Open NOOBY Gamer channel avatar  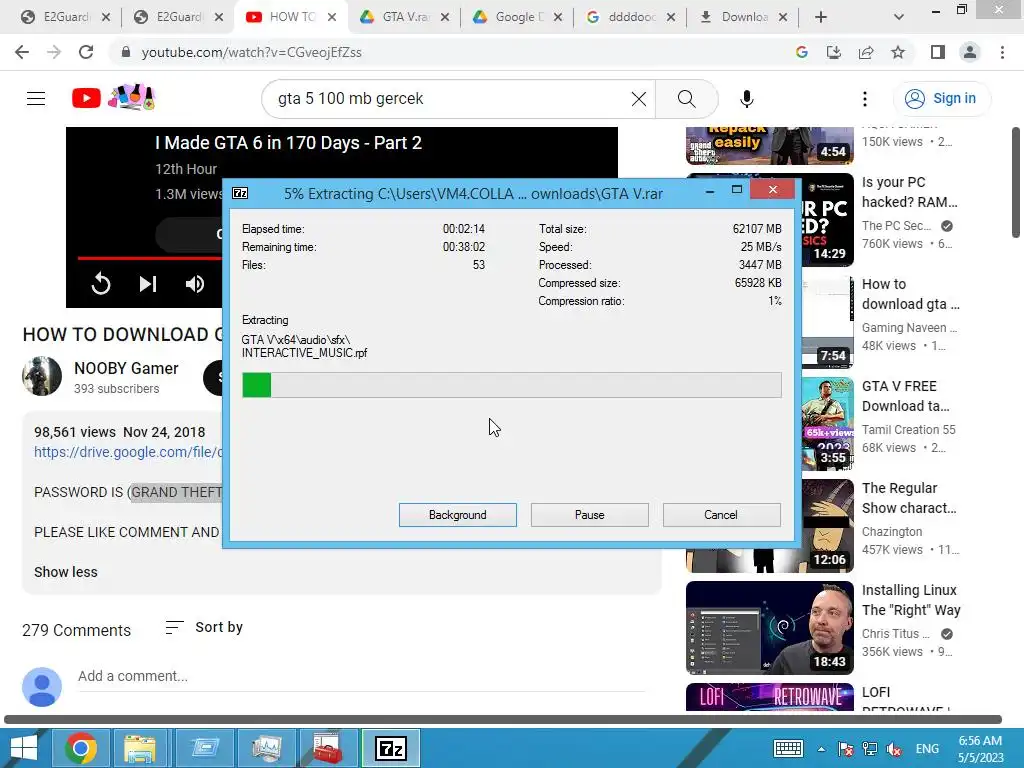[42, 376]
